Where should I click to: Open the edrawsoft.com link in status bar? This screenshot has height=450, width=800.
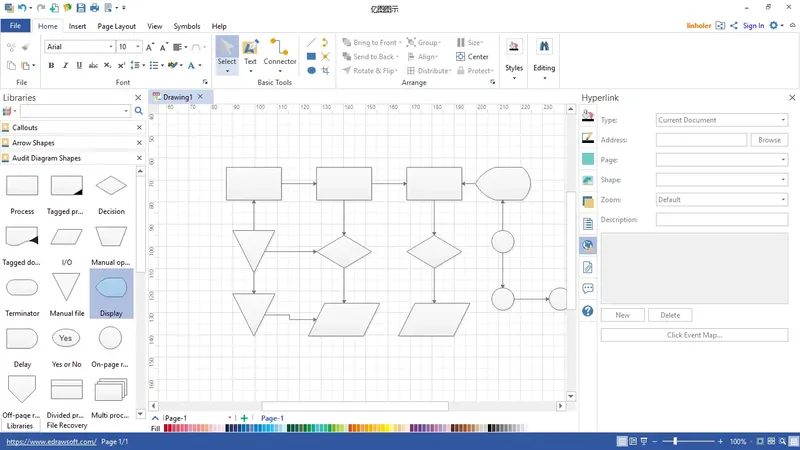click(51, 442)
